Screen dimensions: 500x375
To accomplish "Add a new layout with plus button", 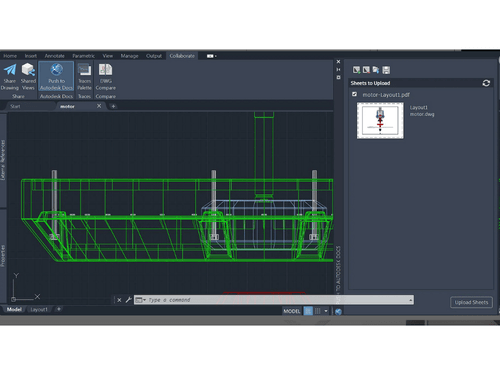I will [x=59, y=309].
